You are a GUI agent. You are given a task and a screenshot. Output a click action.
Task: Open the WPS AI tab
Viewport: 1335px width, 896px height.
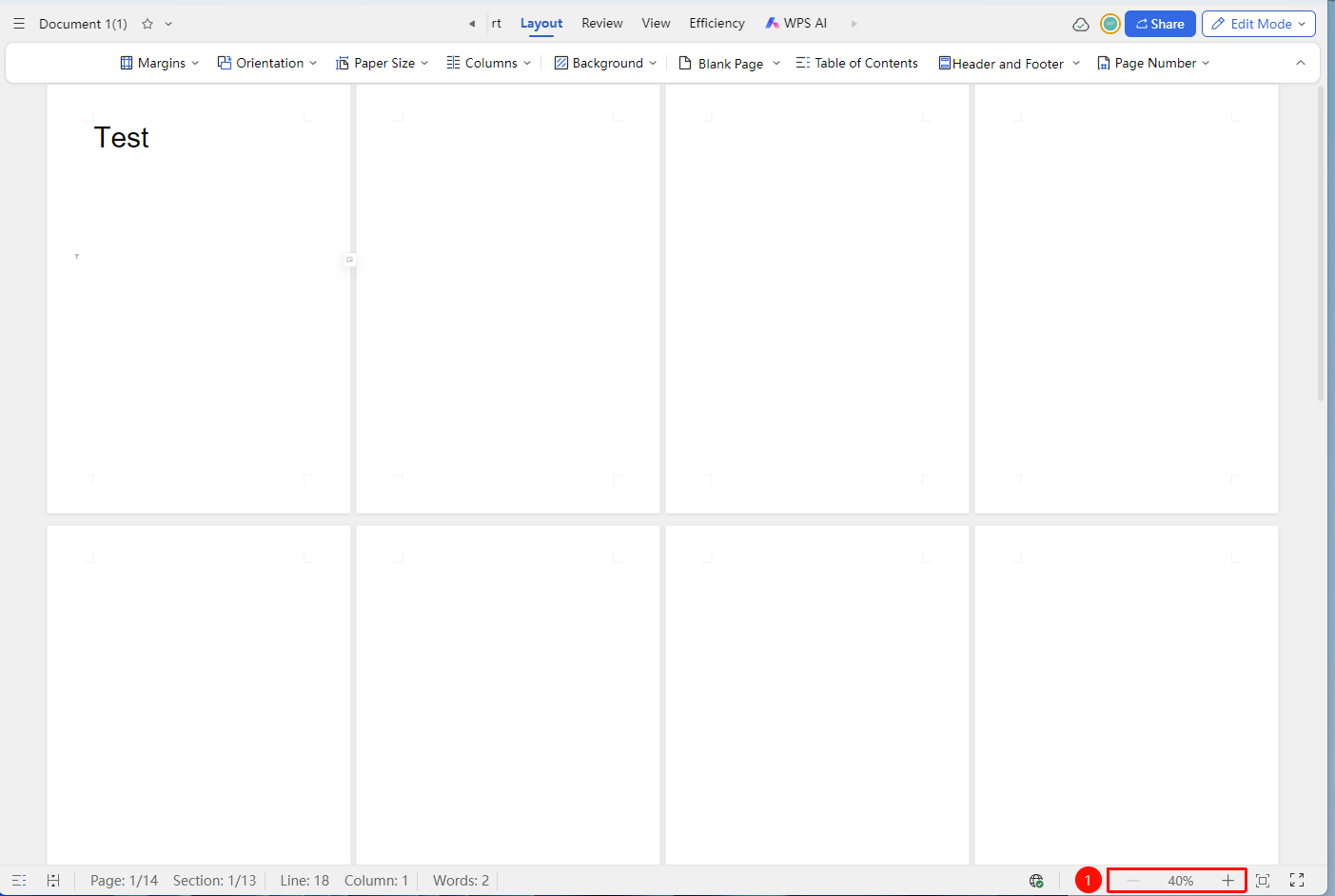pyautogui.click(x=796, y=24)
